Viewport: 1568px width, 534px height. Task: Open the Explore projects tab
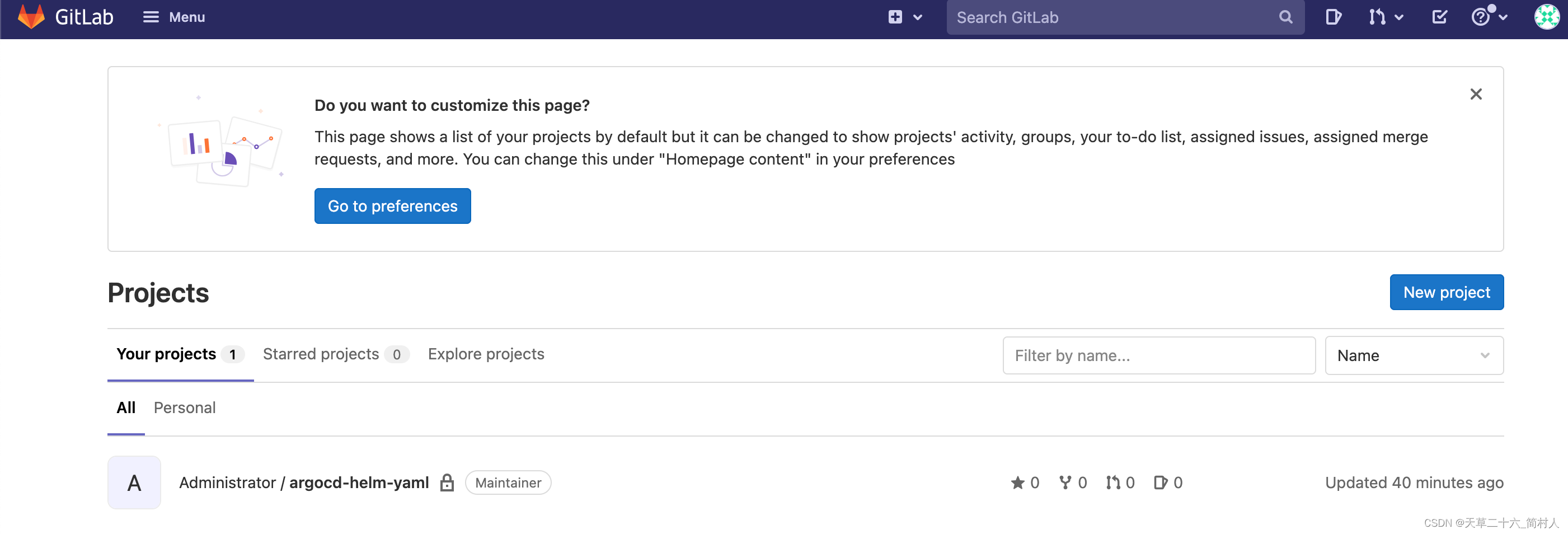486,354
